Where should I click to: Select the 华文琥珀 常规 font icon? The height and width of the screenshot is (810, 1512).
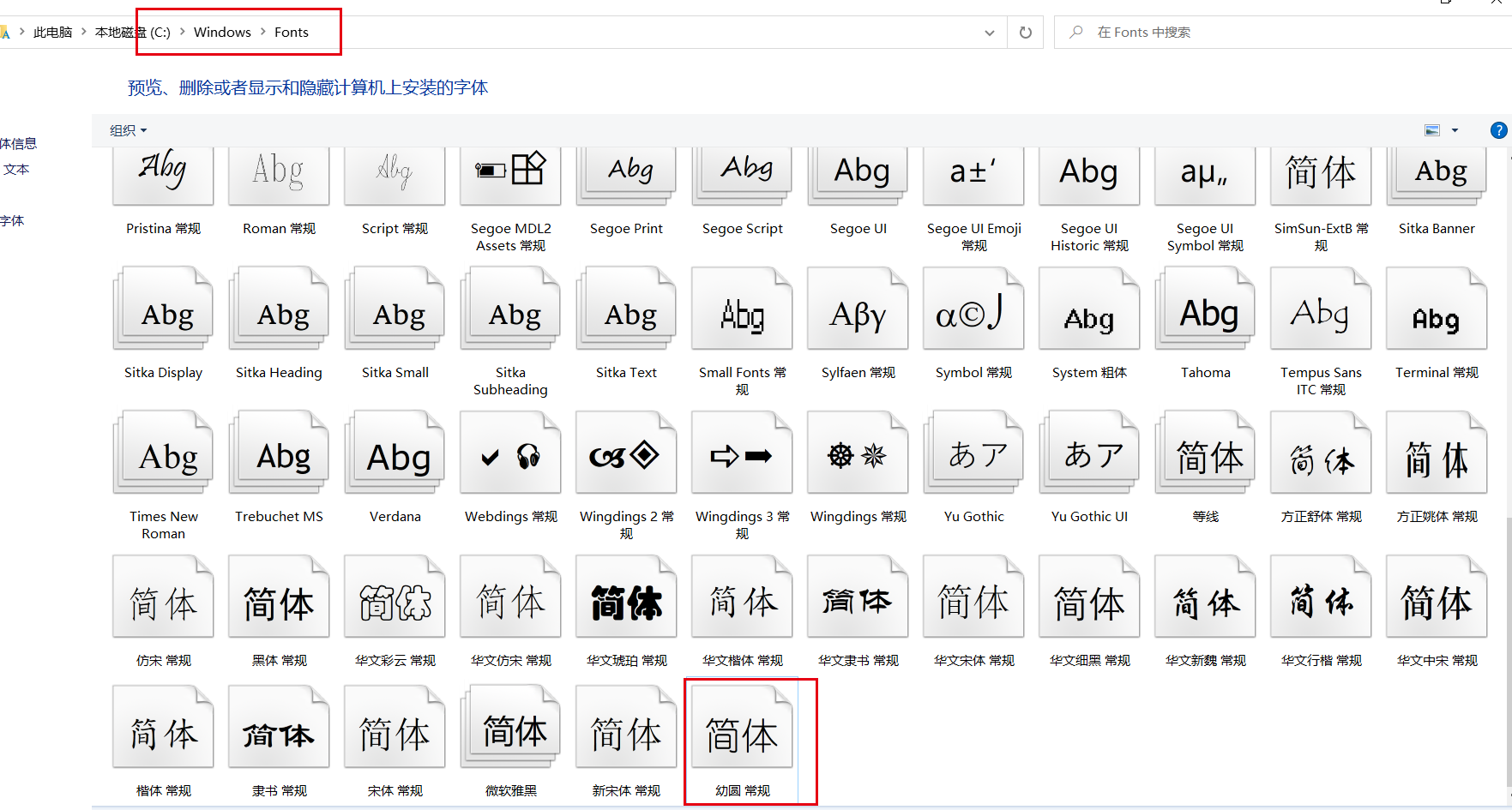pos(626,597)
